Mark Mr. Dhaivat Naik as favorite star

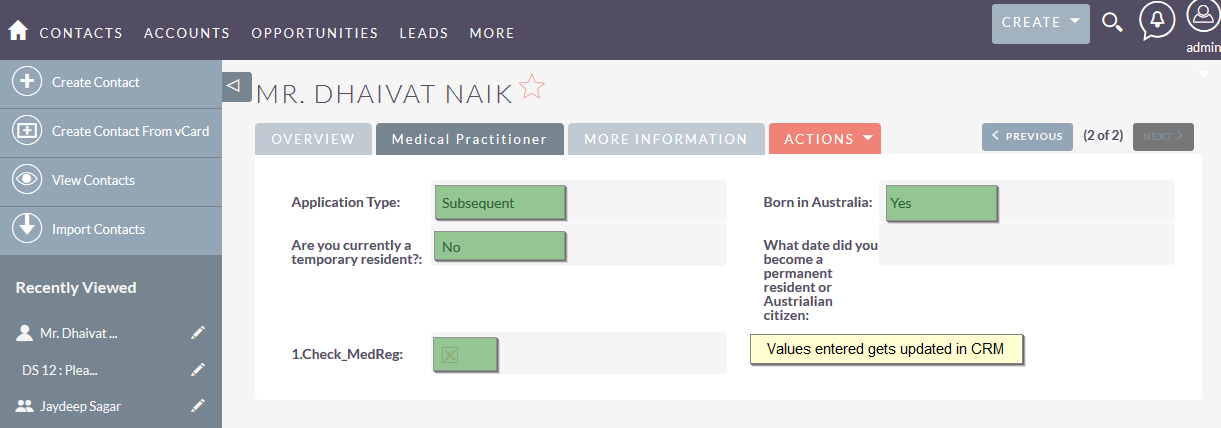click(532, 87)
